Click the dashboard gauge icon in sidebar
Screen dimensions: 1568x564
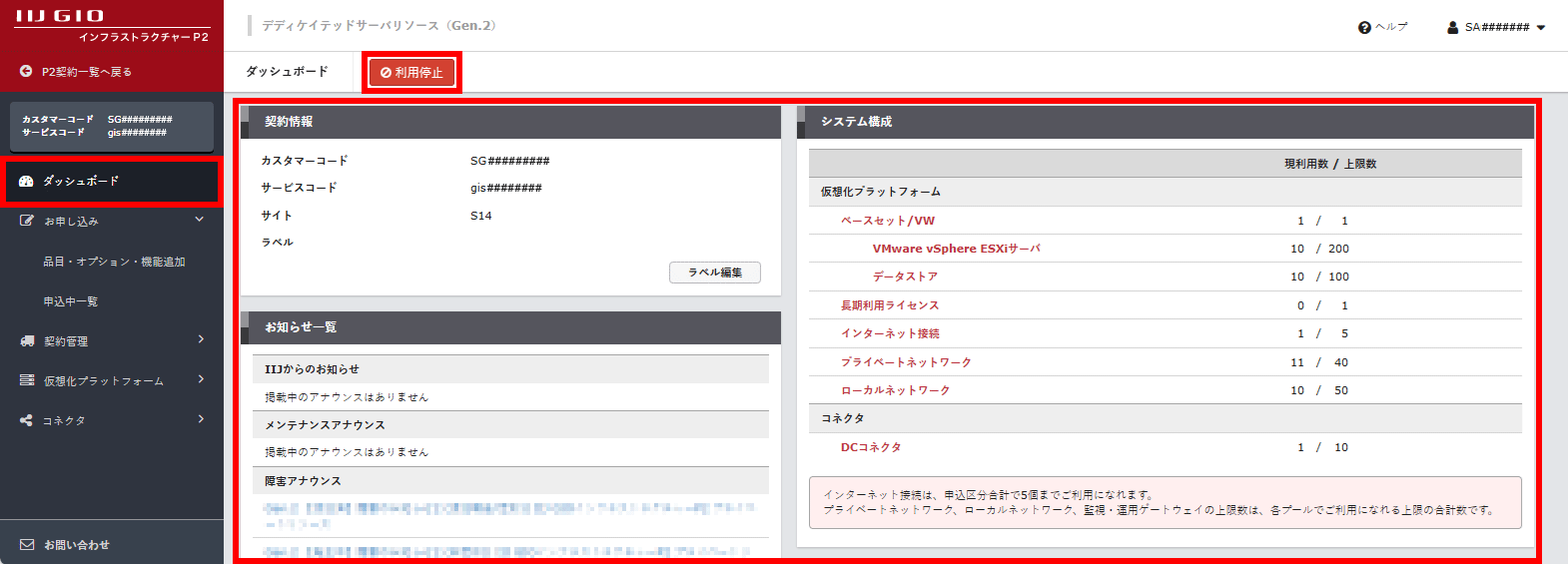coord(26,181)
